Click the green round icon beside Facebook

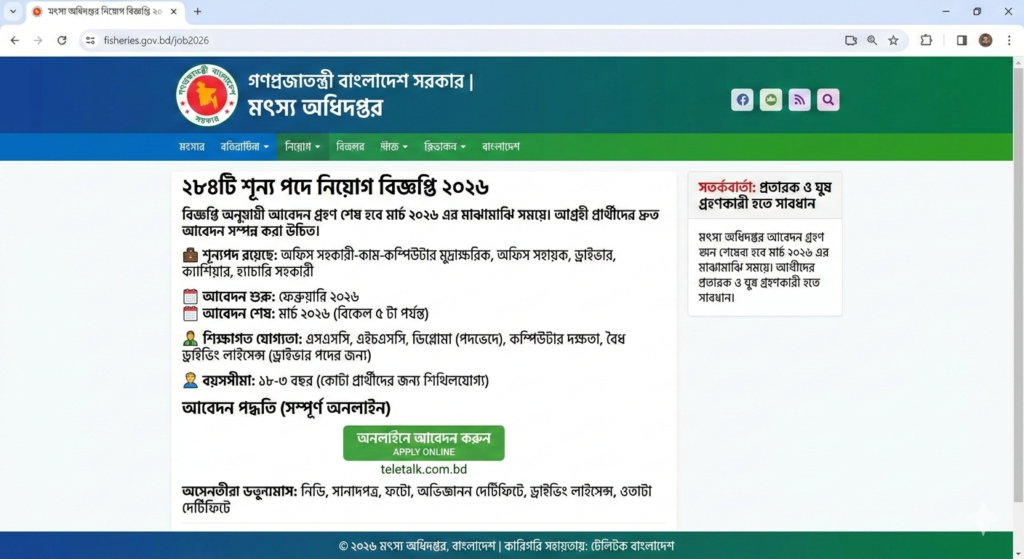point(771,100)
